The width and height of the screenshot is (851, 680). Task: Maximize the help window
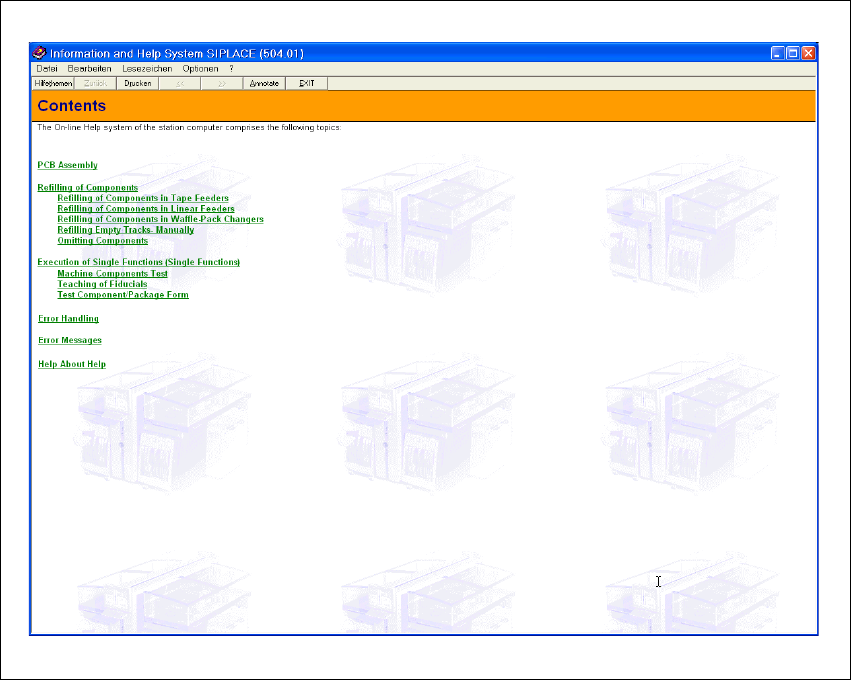click(793, 53)
